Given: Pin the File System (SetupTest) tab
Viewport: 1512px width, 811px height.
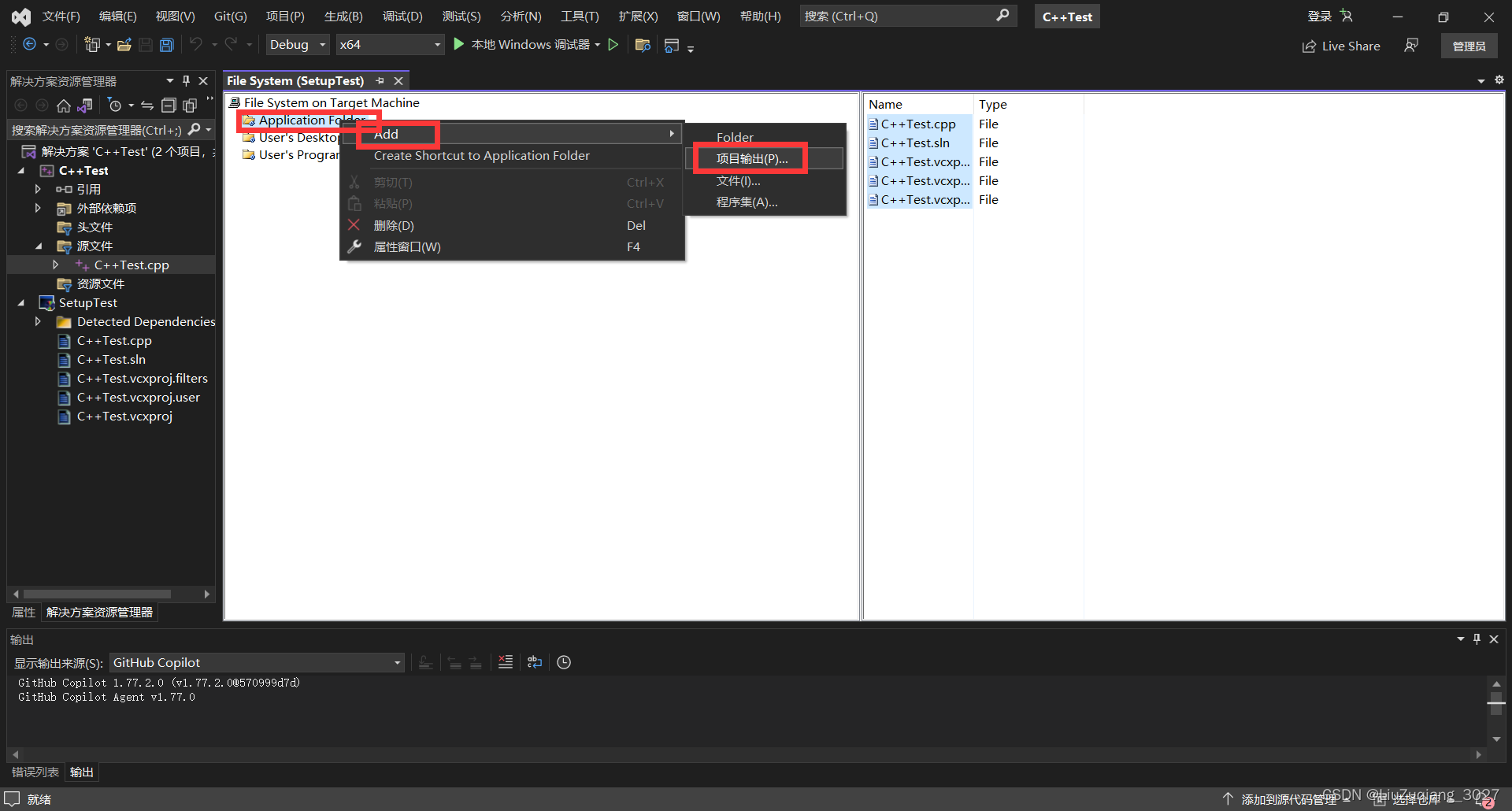Looking at the screenshot, I should click(x=380, y=80).
